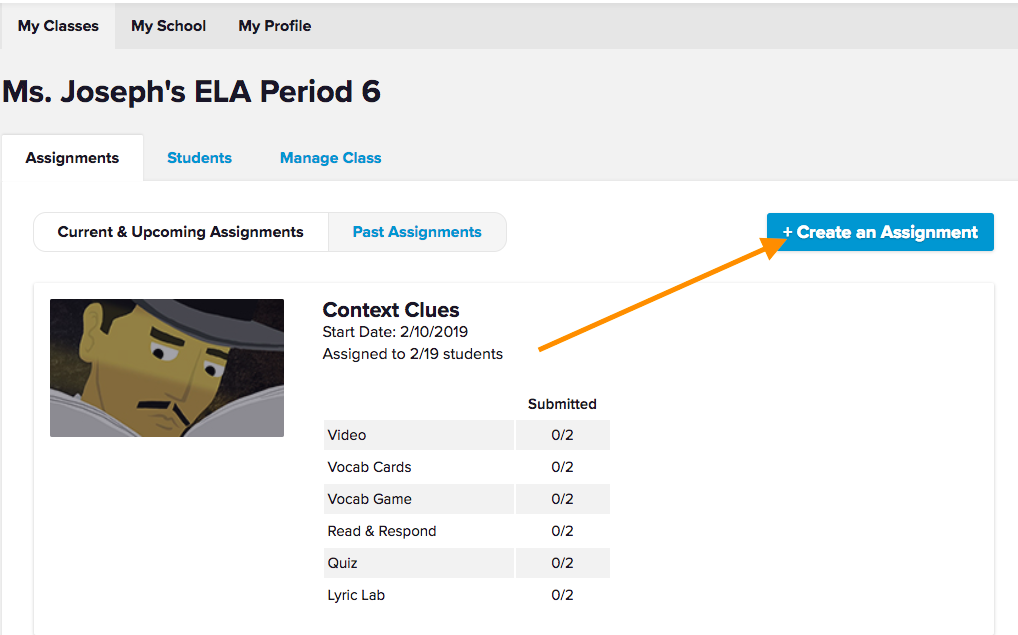Screen dimensions: 1018x635
Task: Show Past Assignments list
Action: [417, 232]
